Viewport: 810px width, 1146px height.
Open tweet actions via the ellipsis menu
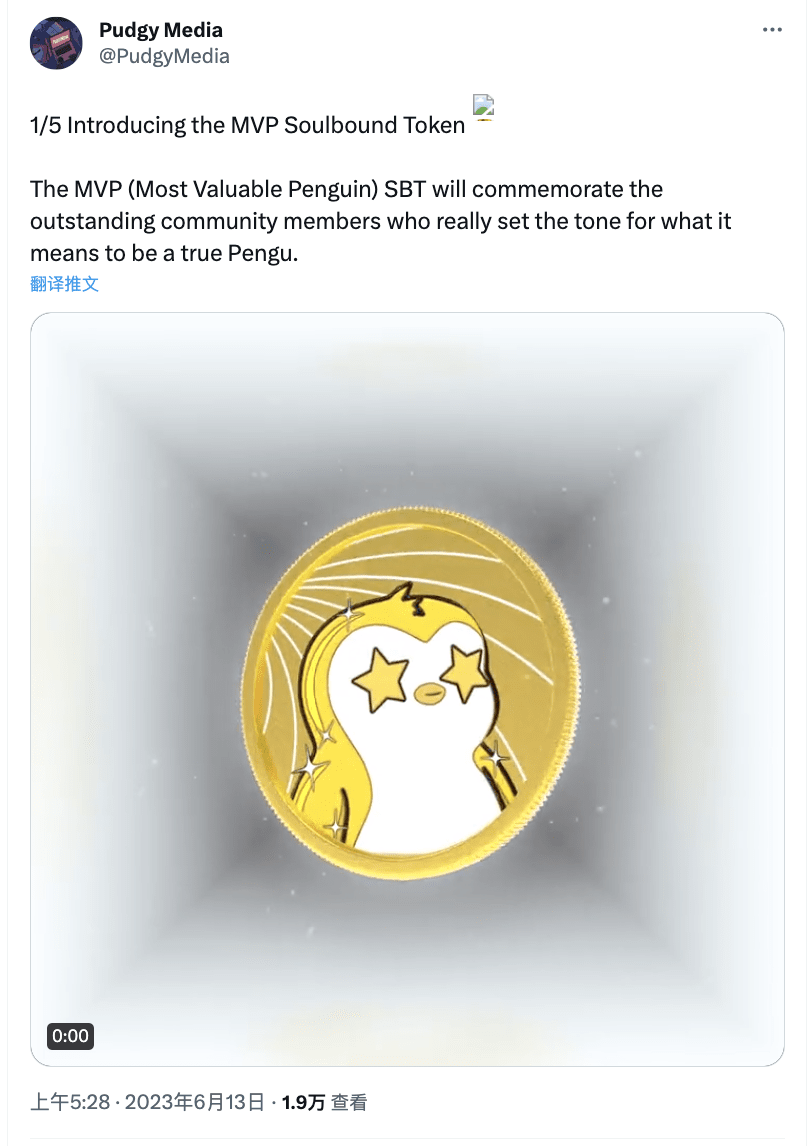(x=771, y=29)
